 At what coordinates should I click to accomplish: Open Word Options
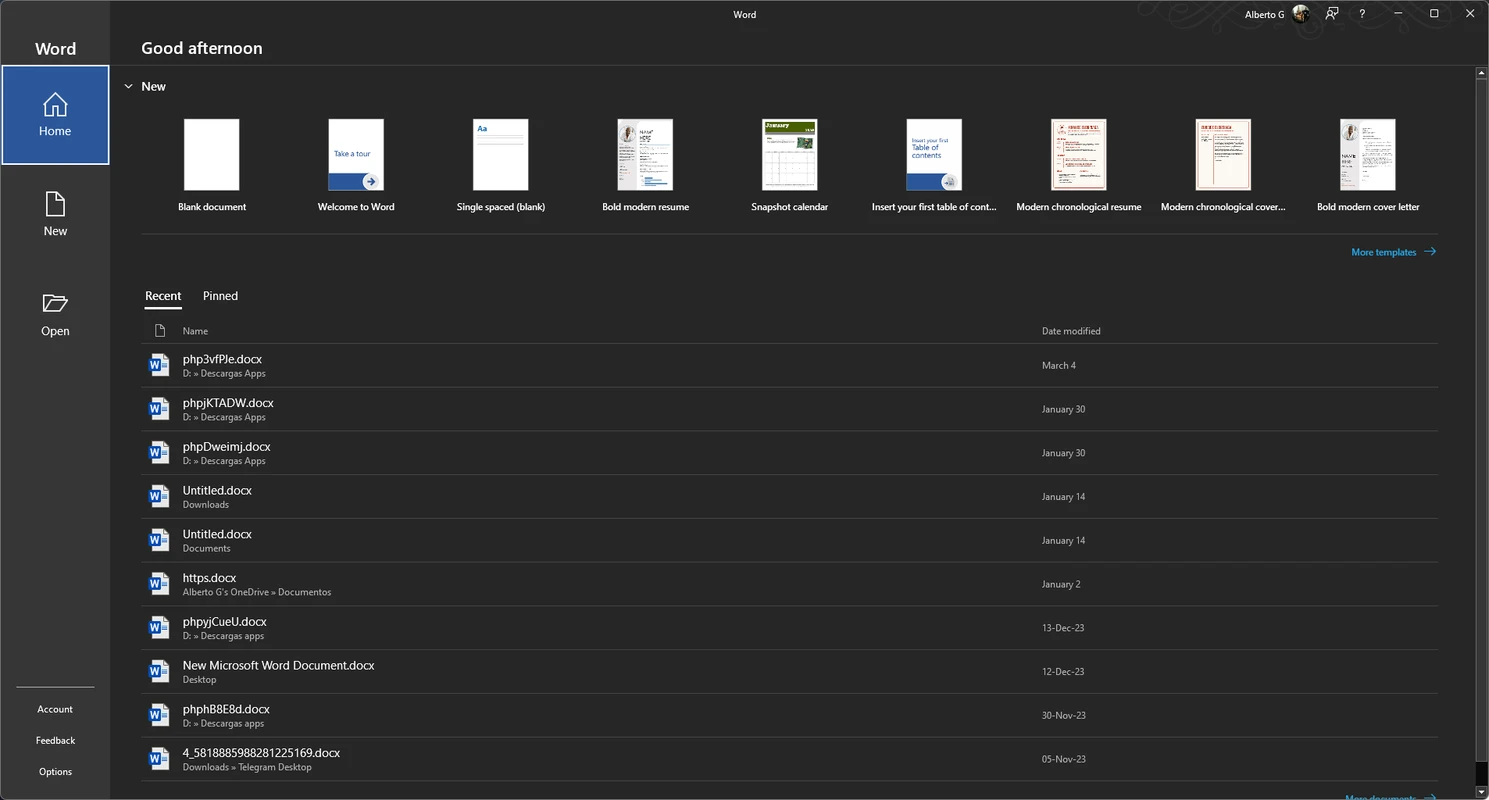55,771
